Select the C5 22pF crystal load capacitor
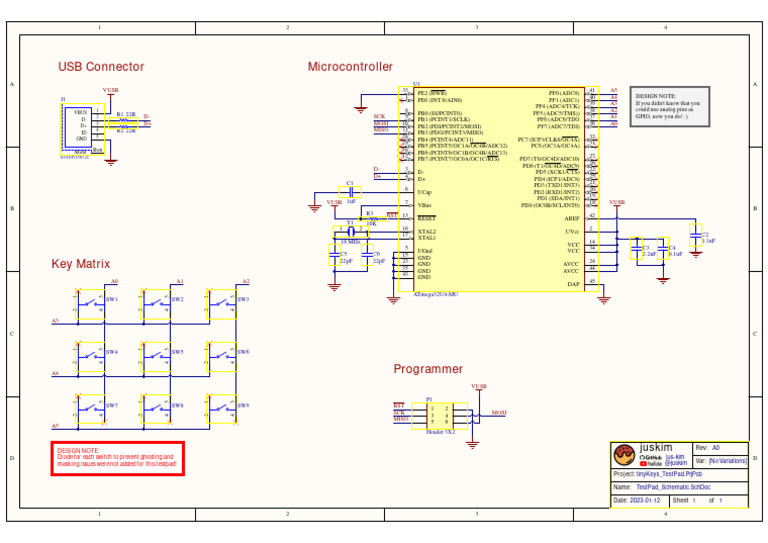This screenshot has width=768, height=543. 335,255
